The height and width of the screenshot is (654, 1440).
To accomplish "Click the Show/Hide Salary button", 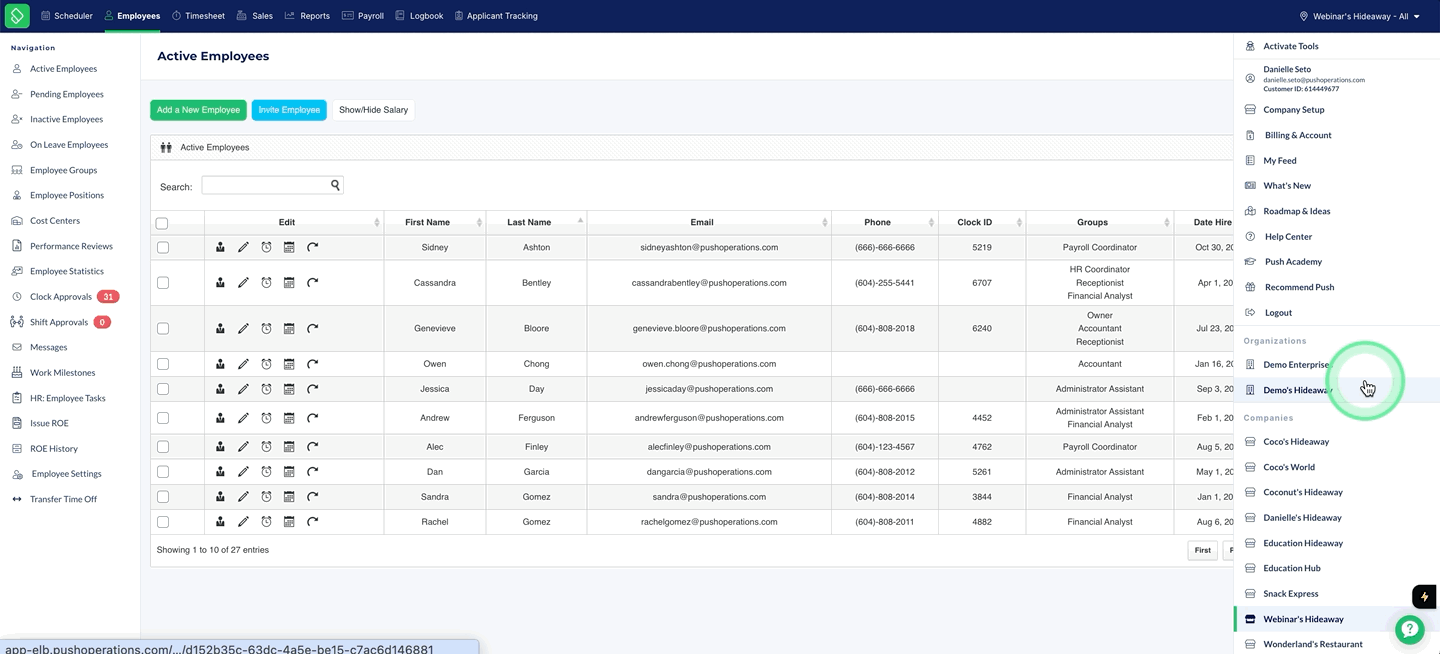I will point(373,110).
